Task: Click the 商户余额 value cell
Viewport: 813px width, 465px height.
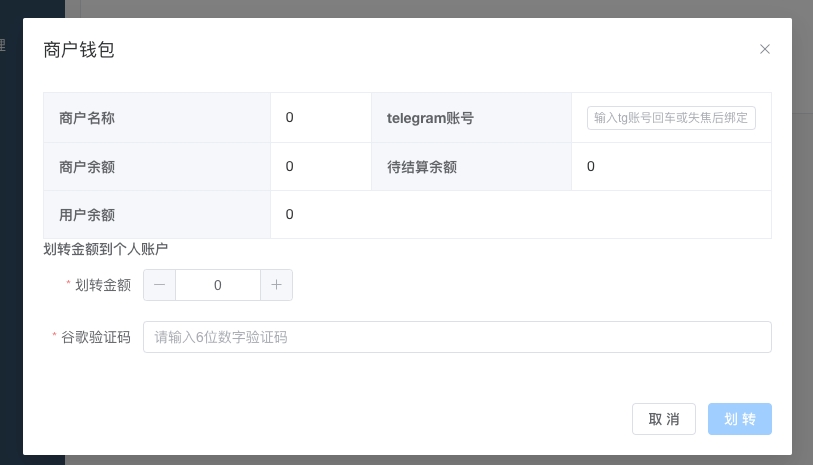Action: point(321,167)
